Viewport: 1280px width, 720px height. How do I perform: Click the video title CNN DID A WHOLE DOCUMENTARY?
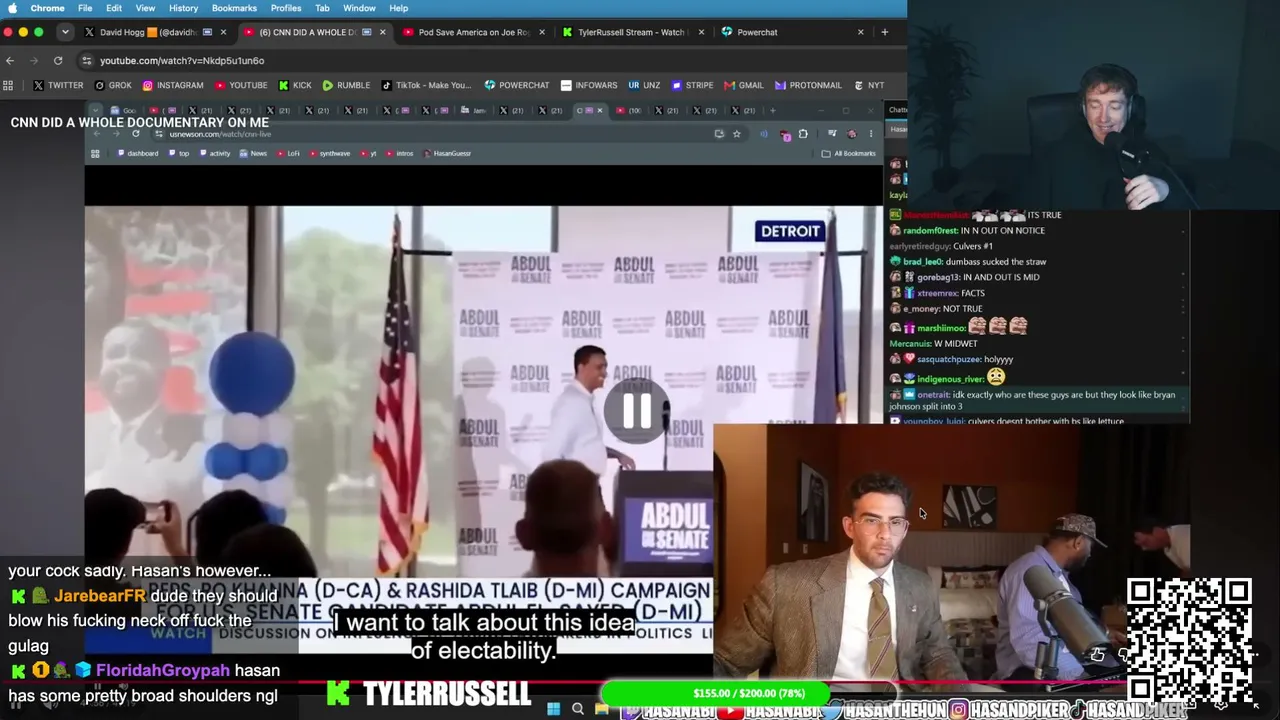click(140, 122)
